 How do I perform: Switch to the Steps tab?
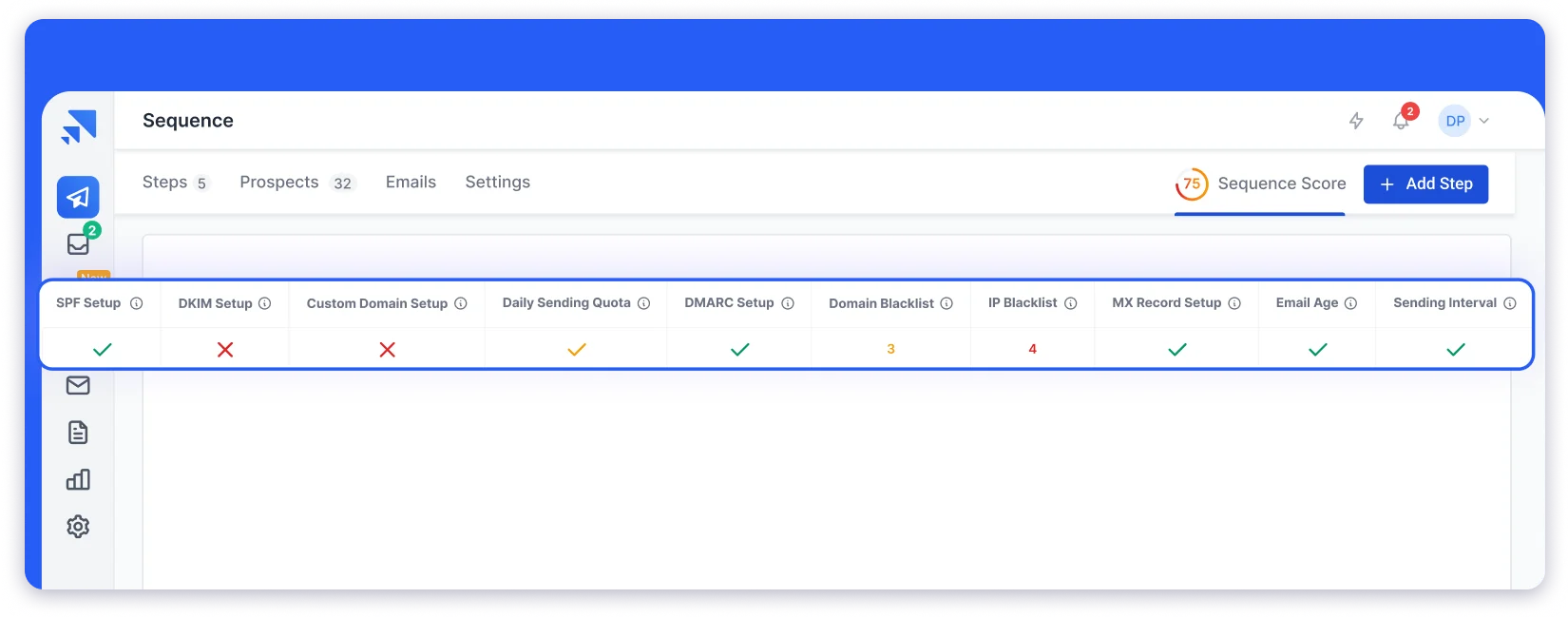point(175,182)
